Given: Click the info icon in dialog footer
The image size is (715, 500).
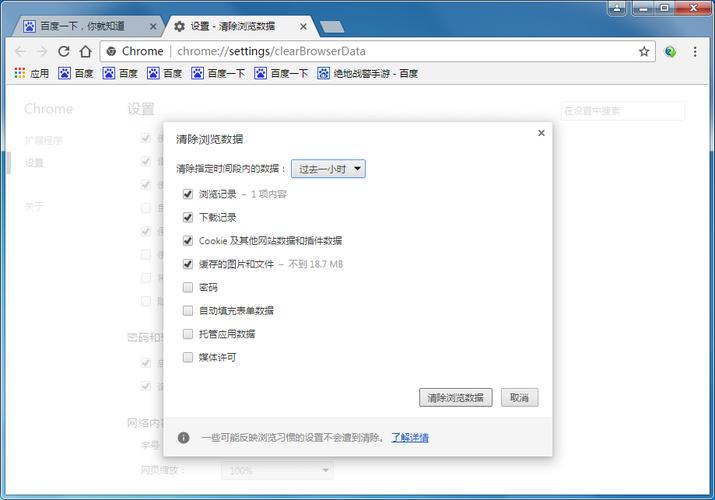Looking at the screenshot, I should point(183,438).
